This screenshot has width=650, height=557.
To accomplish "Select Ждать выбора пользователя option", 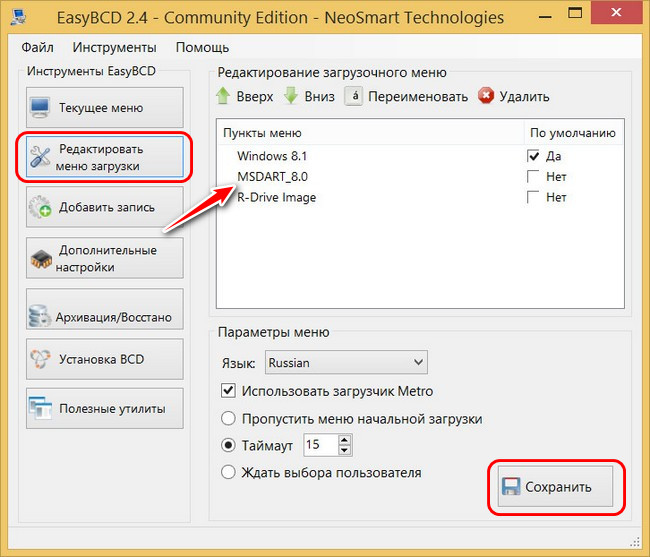I will 228,472.
